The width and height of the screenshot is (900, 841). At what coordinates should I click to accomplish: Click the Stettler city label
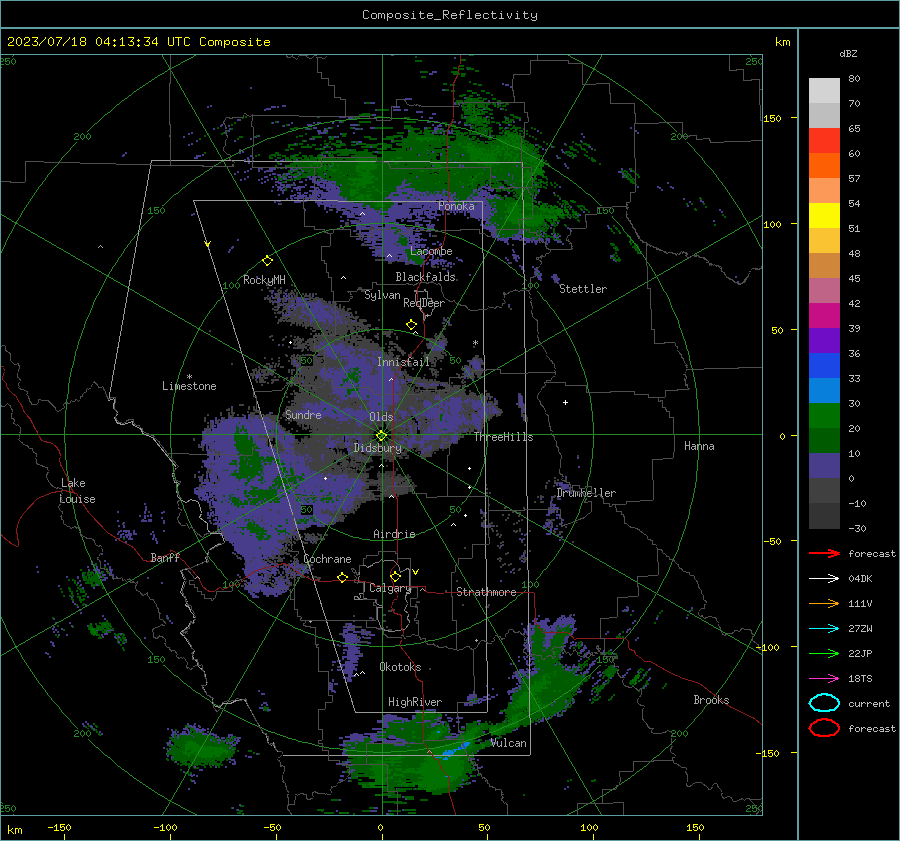coord(583,289)
